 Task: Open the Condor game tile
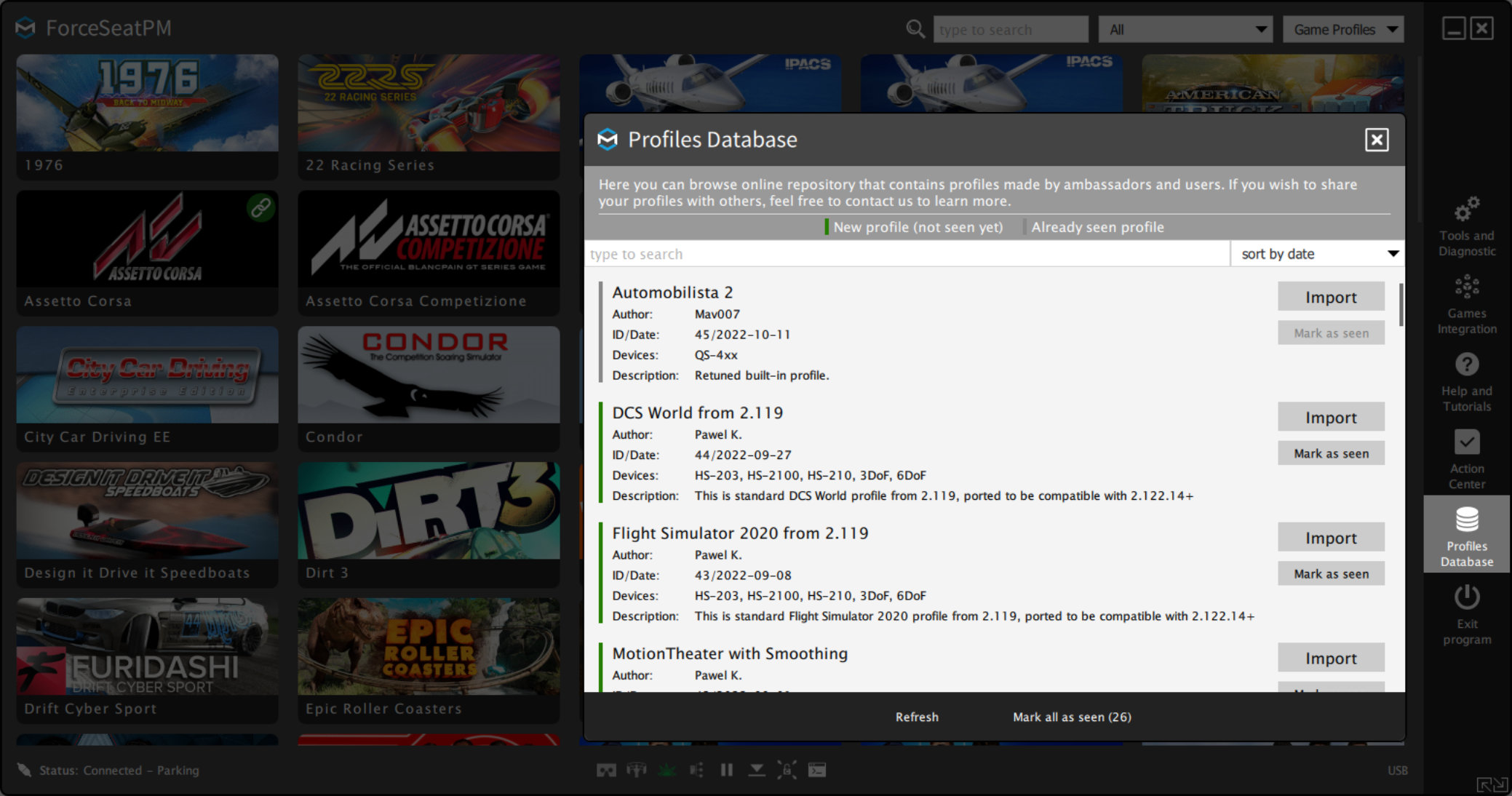pyautogui.click(x=429, y=389)
